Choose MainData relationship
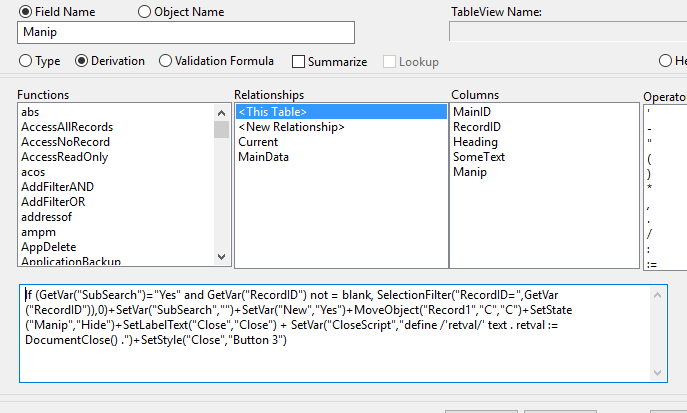The image size is (687, 413). (263, 157)
